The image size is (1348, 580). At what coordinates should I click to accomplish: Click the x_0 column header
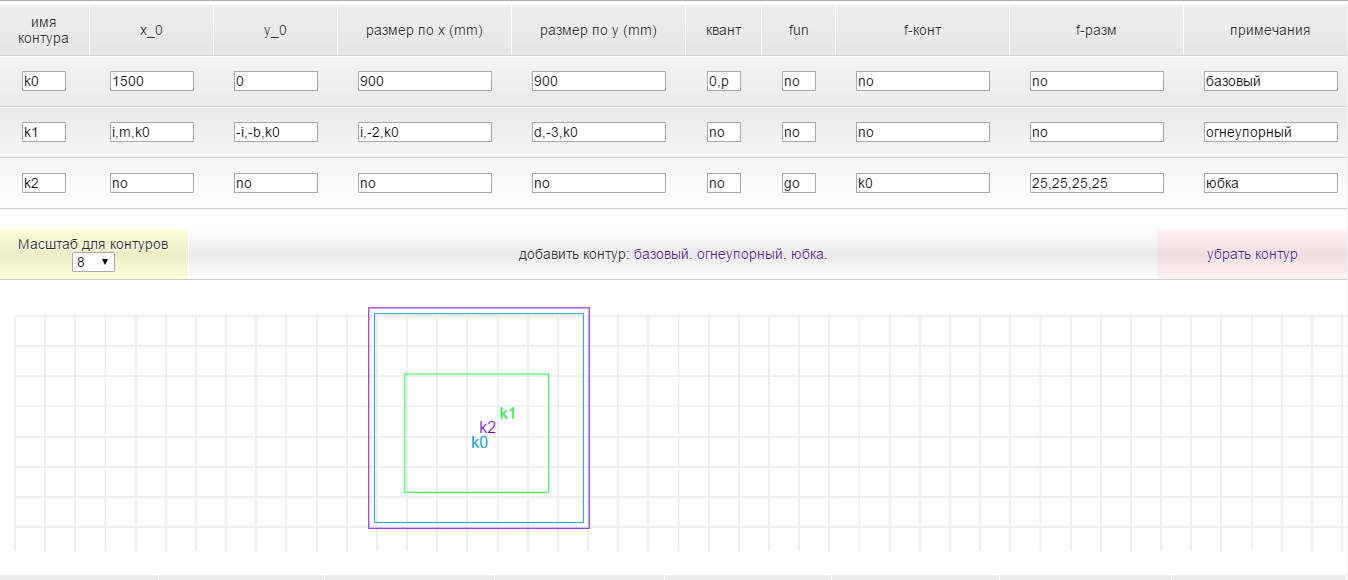(x=152, y=30)
